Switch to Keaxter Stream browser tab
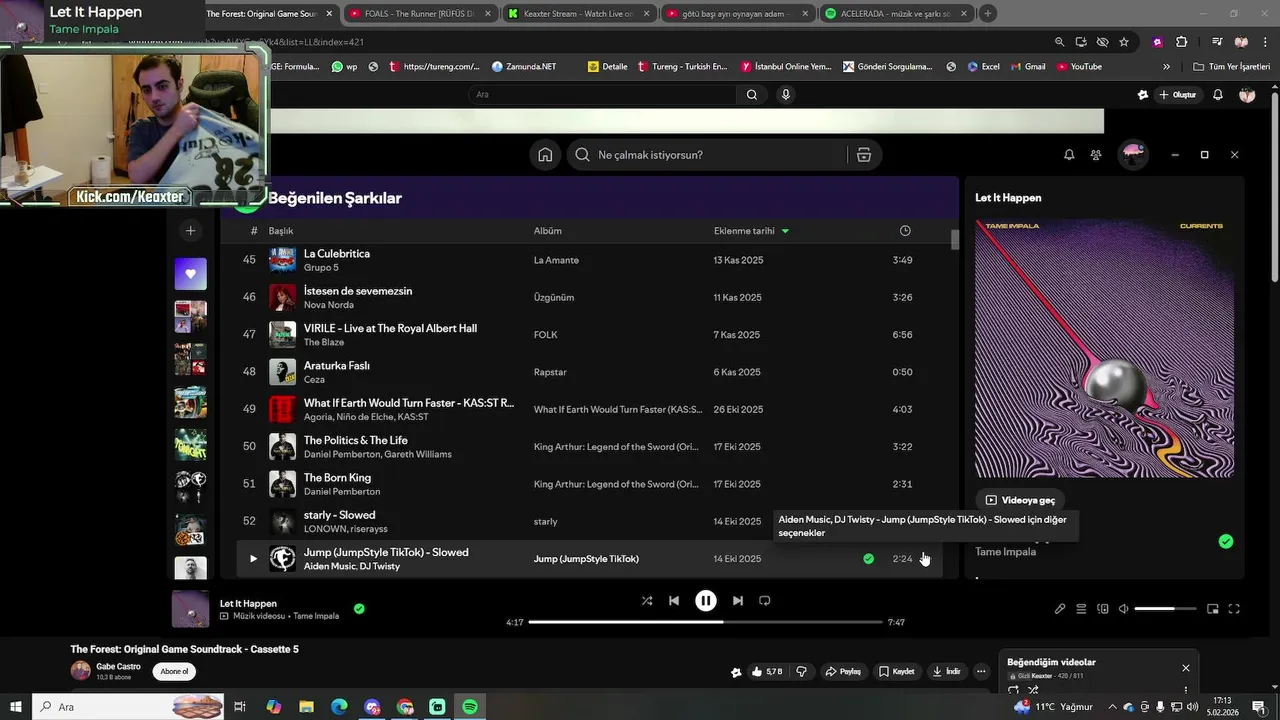Image resolution: width=1280 pixels, height=720 pixels. point(581,14)
